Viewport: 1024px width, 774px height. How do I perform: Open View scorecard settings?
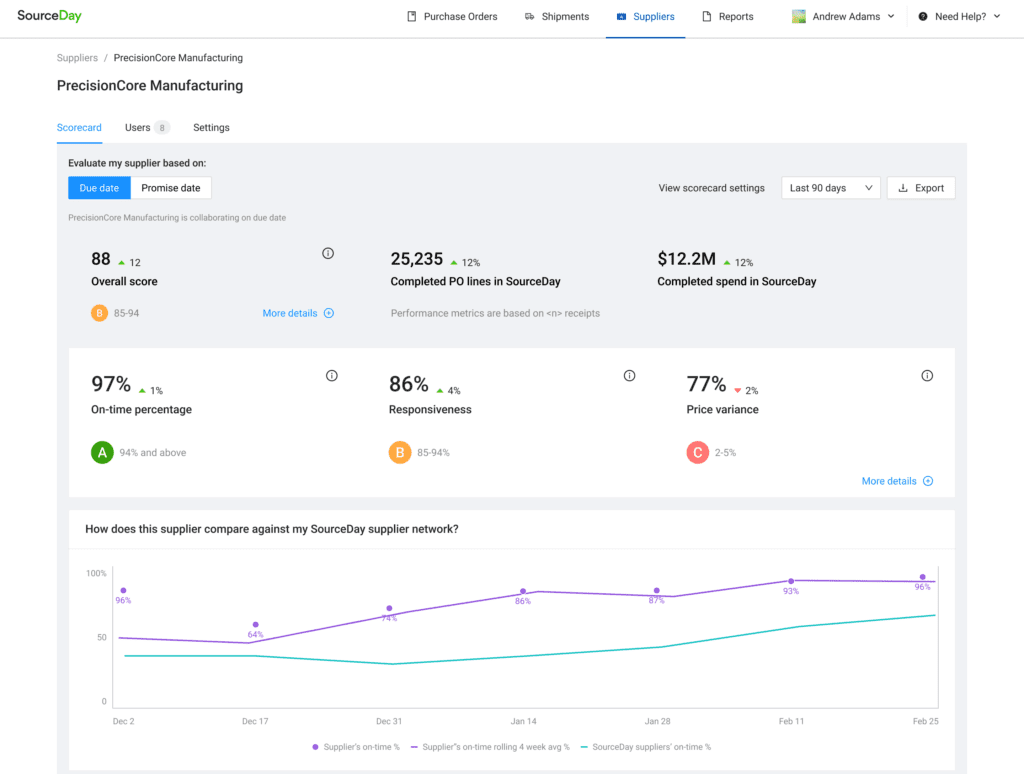click(x=711, y=187)
